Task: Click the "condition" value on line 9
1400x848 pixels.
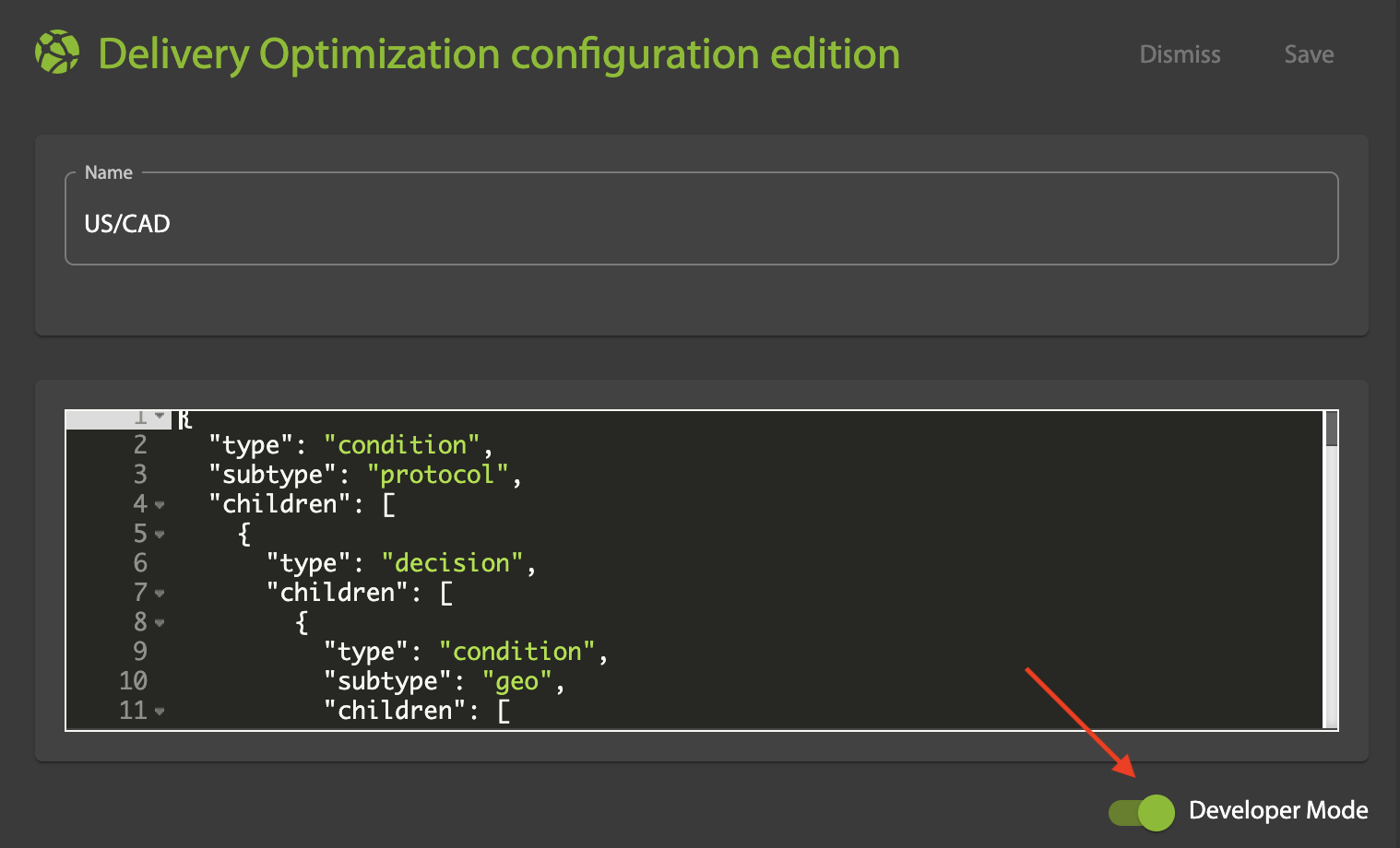Action: tap(516, 652)
